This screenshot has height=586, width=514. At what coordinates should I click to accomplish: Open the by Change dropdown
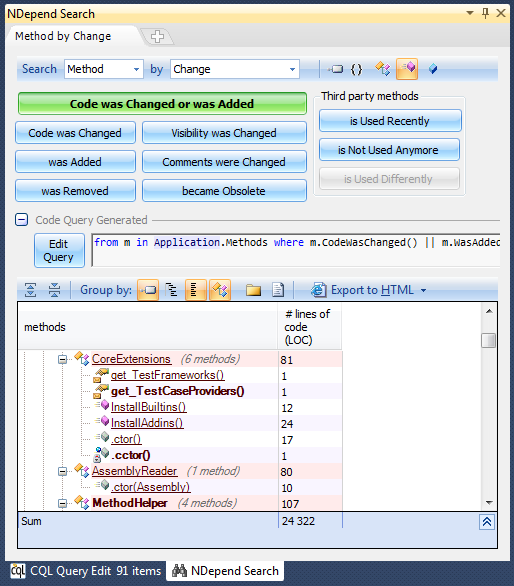[292, 69]
